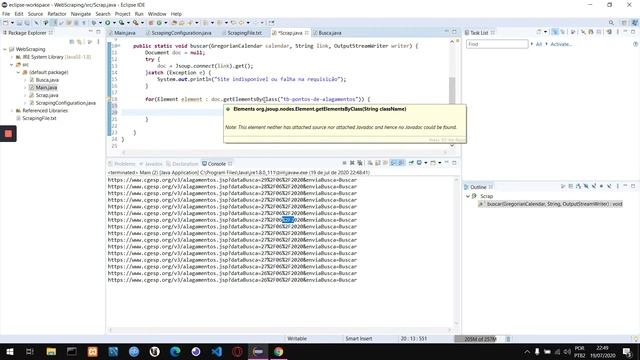Click Collapse All in Package Explorer
Screen dimensions: 640x360
71,42
